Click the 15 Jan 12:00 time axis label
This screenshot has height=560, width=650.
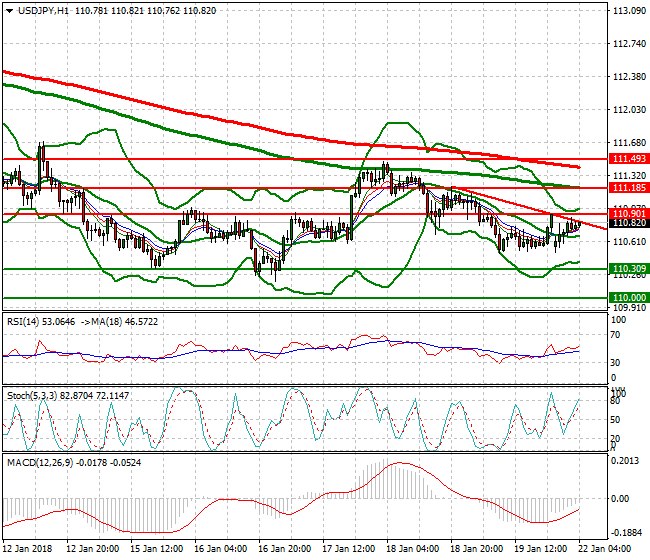pos(157,549)
